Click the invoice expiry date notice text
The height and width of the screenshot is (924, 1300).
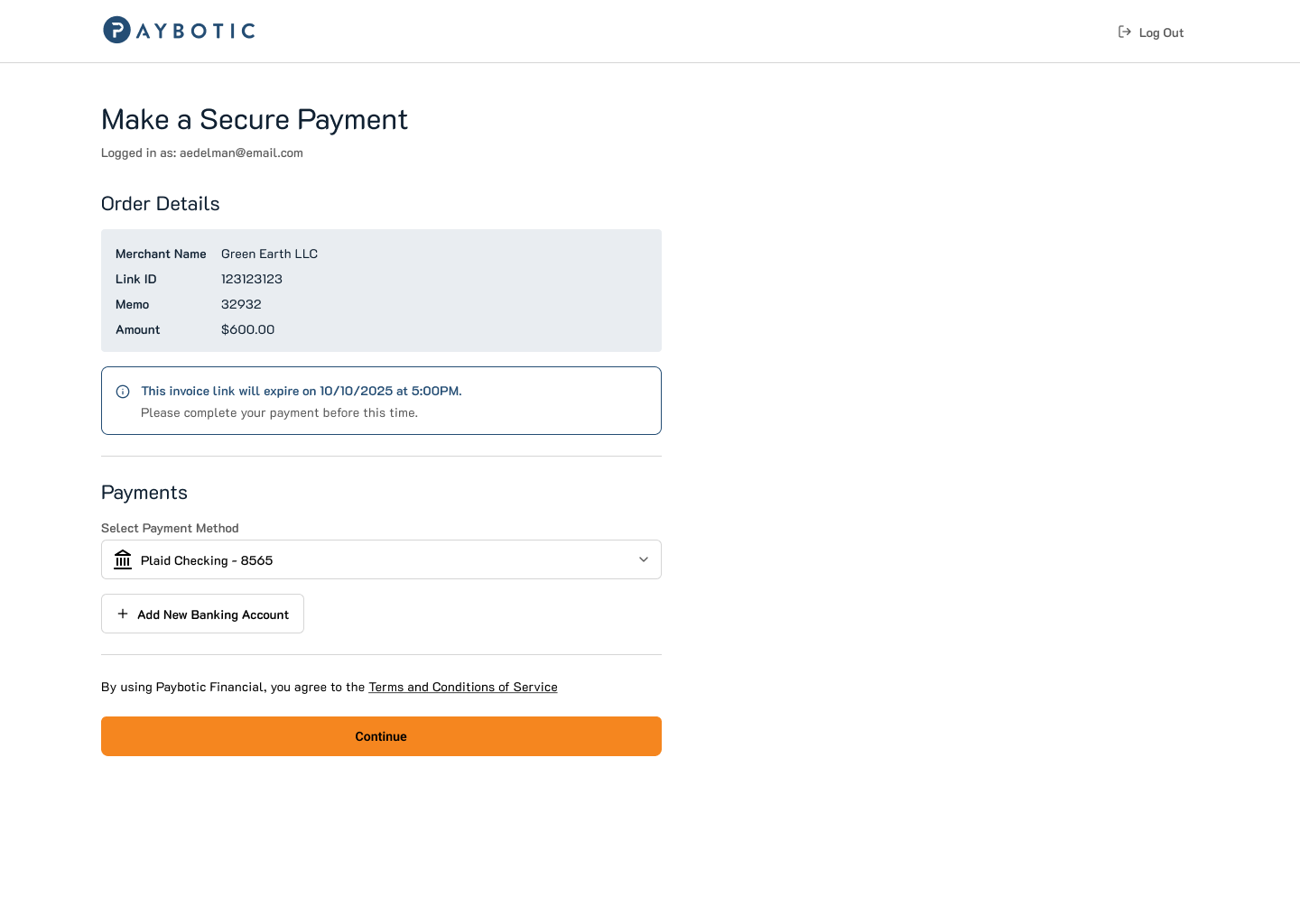(302, 391)
